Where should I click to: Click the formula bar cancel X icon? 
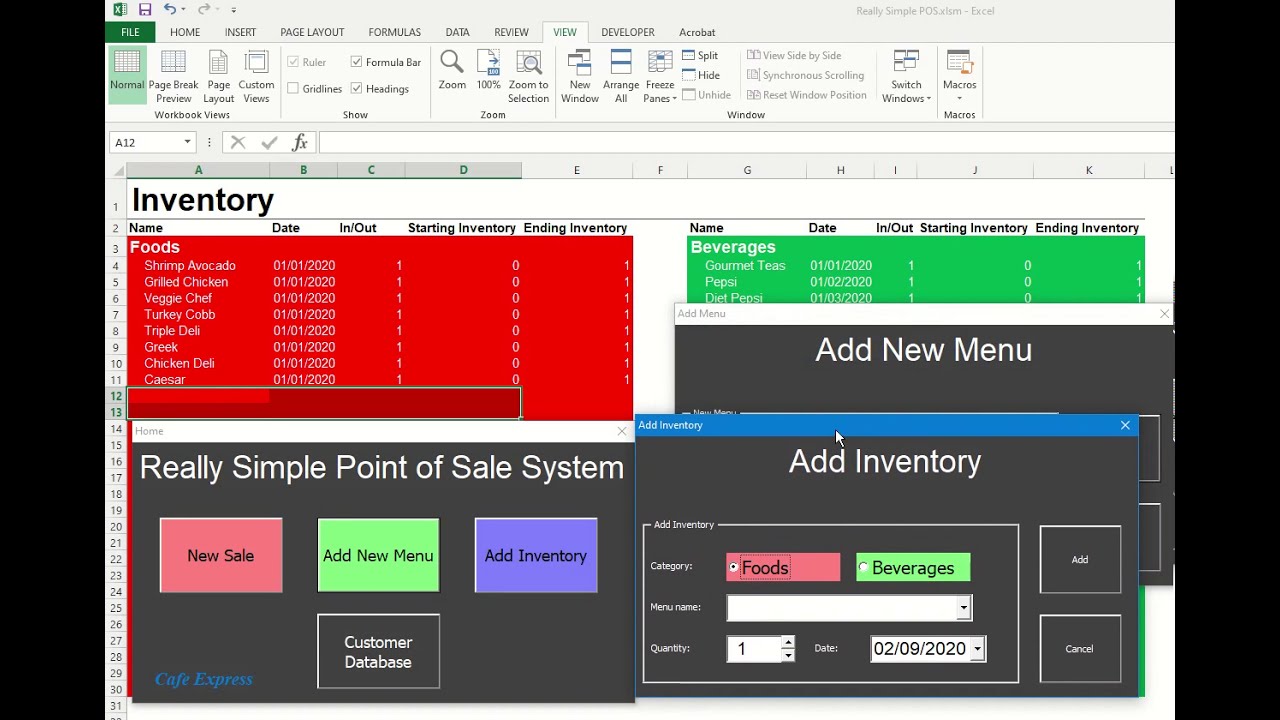pyautogui.click(x=238, y=143)
